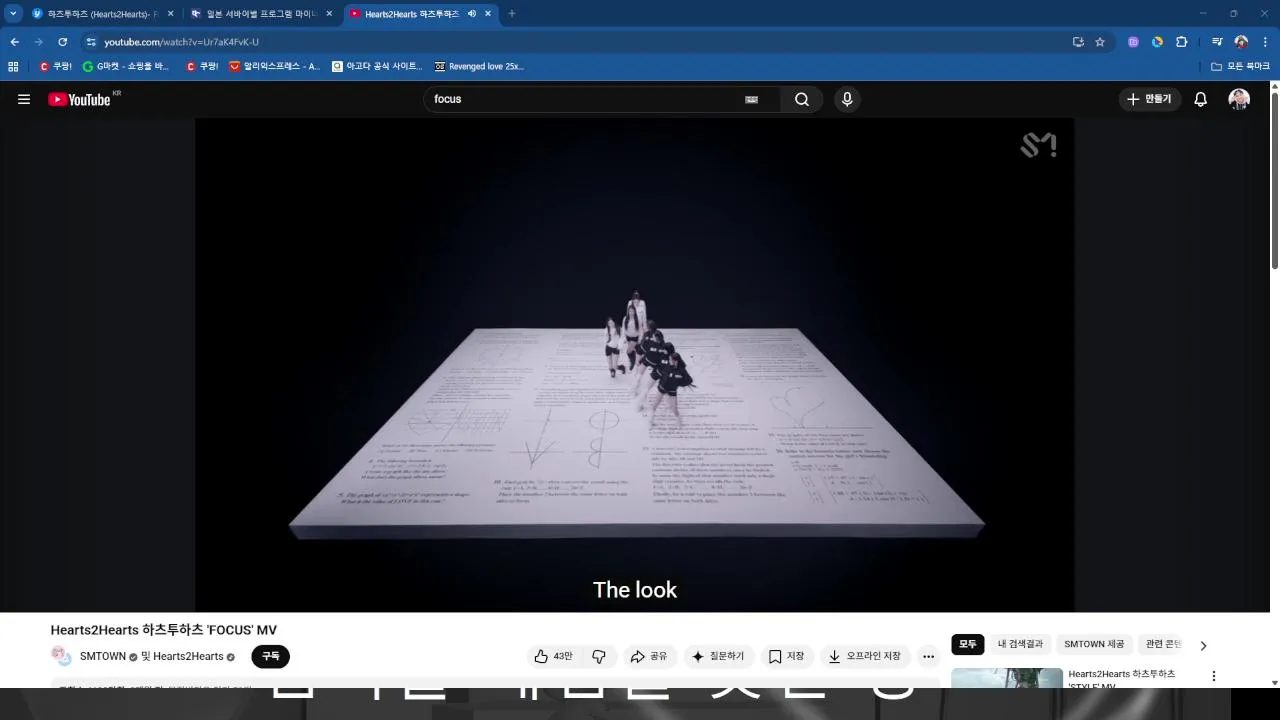Ask about video with 질문하기
The image size is (1280, 720).
point(718,656)
